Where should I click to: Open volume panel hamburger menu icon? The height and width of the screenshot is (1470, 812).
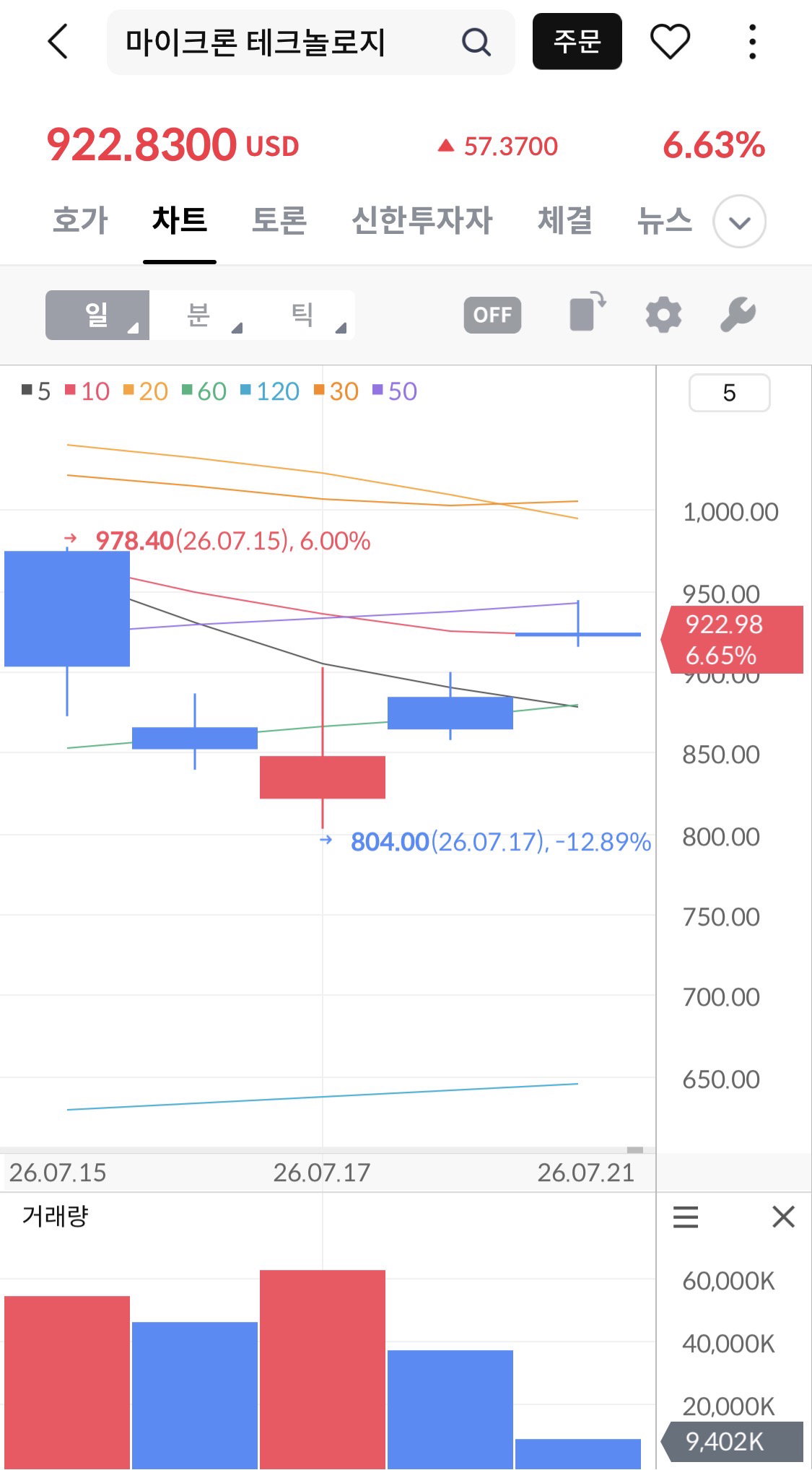point(686,1217)
